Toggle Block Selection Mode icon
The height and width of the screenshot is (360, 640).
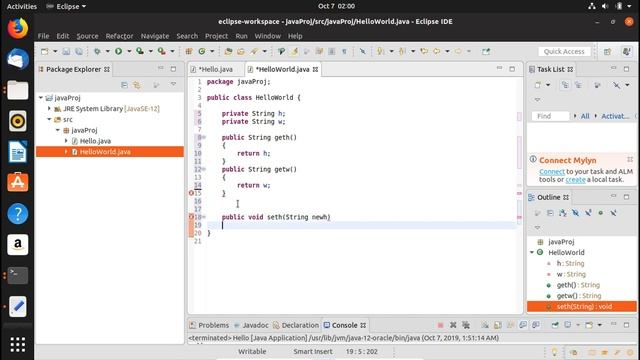332,51
